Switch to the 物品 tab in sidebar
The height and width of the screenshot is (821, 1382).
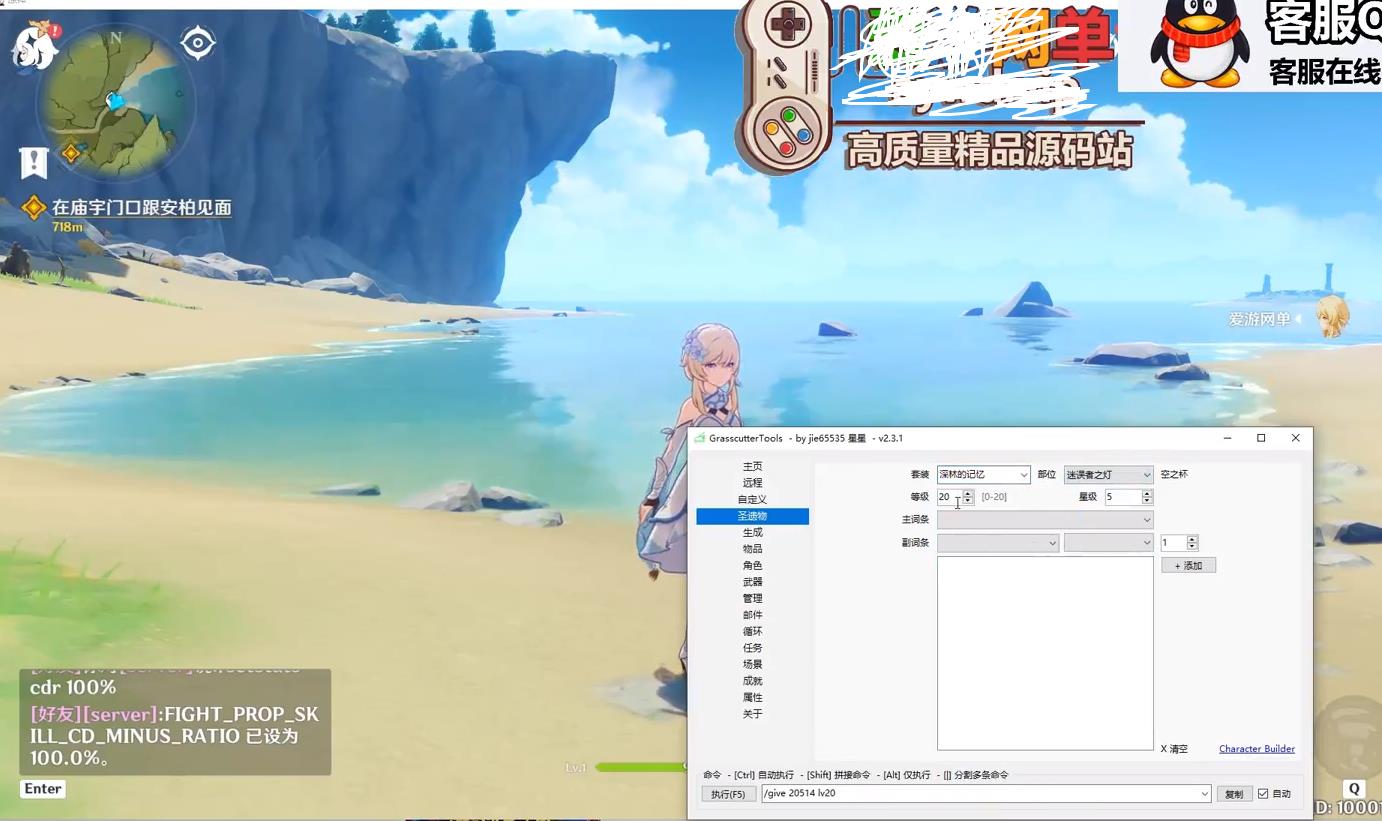(x=752, y=548)
